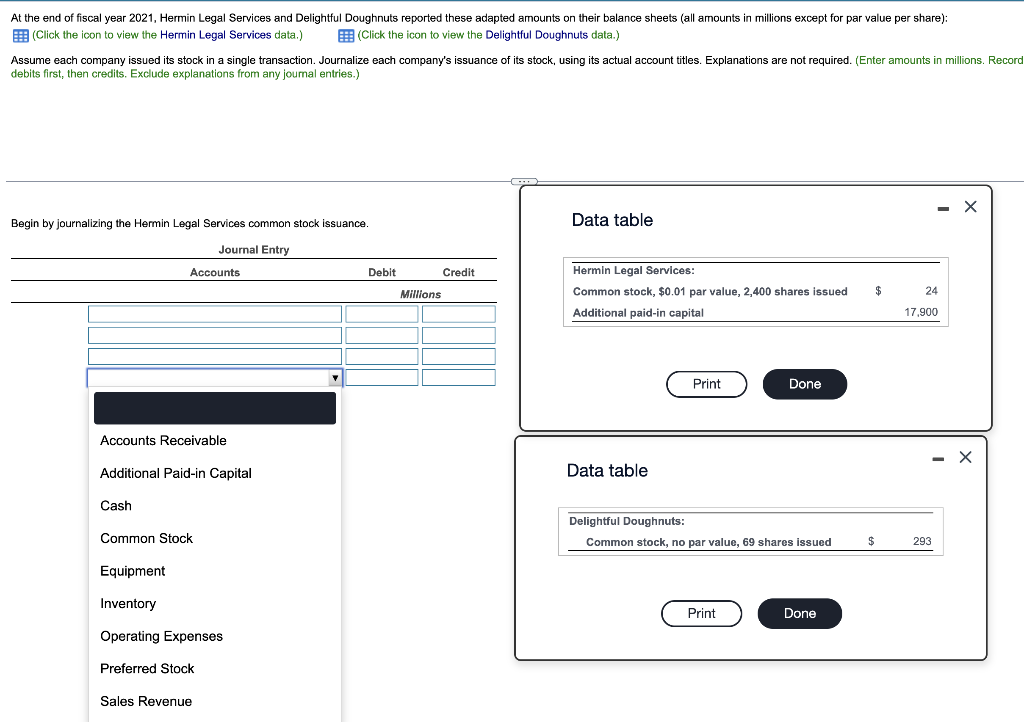Click the first-row account name field
This screenshot has height=722, width=1024.
click(215, 314)
